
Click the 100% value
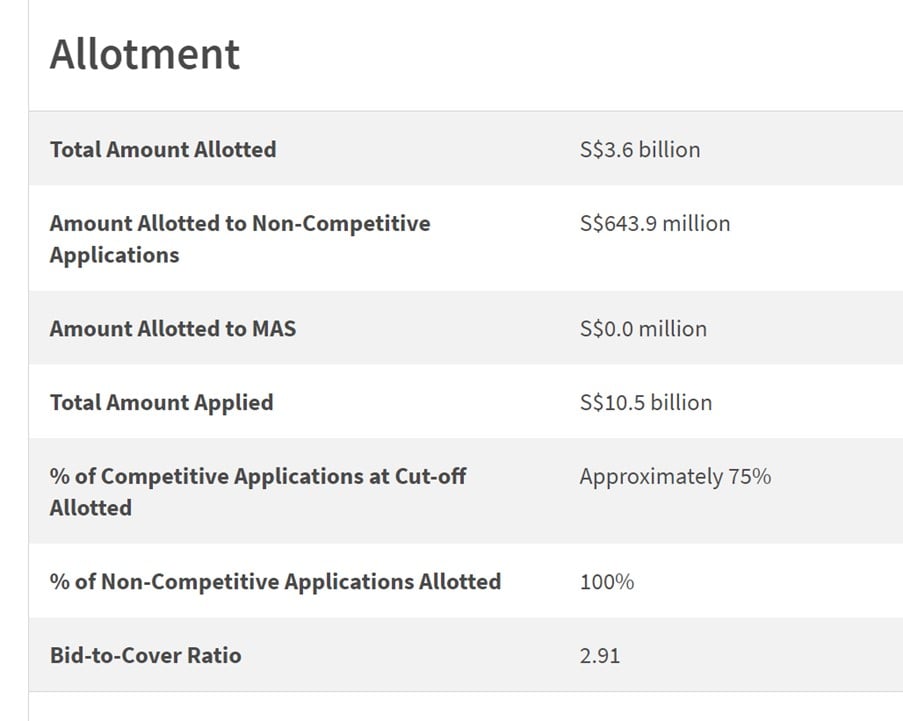tap(606, 581)
